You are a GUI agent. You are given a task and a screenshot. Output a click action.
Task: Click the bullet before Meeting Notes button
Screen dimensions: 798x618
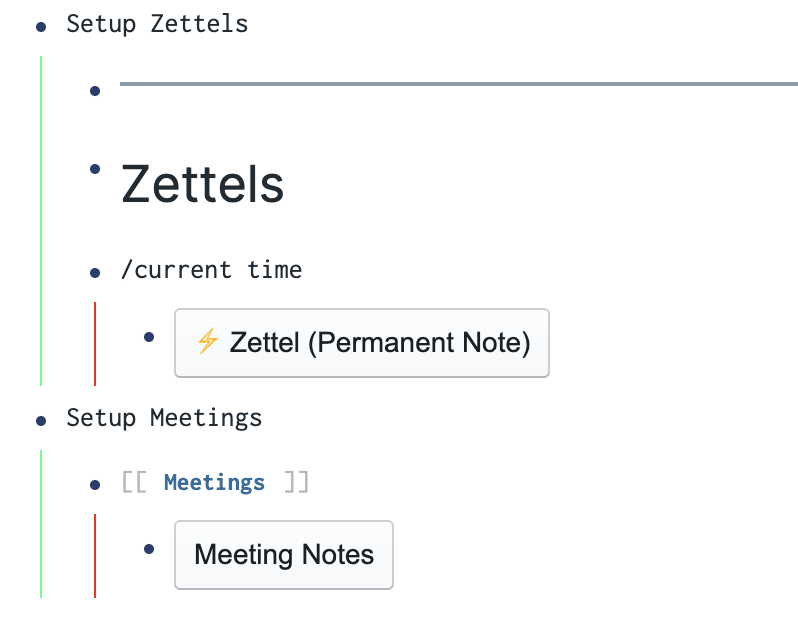point(149,549)
